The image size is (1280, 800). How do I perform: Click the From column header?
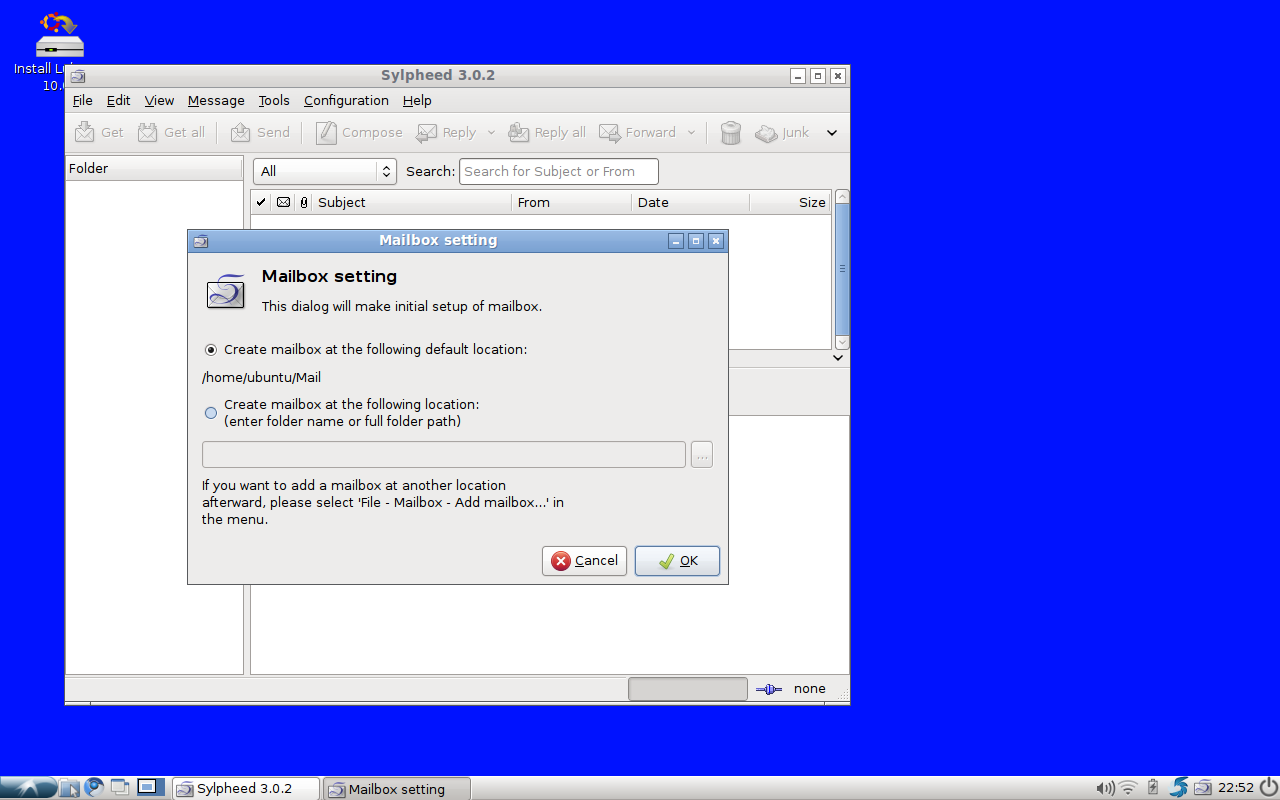(x=572, y=202)
